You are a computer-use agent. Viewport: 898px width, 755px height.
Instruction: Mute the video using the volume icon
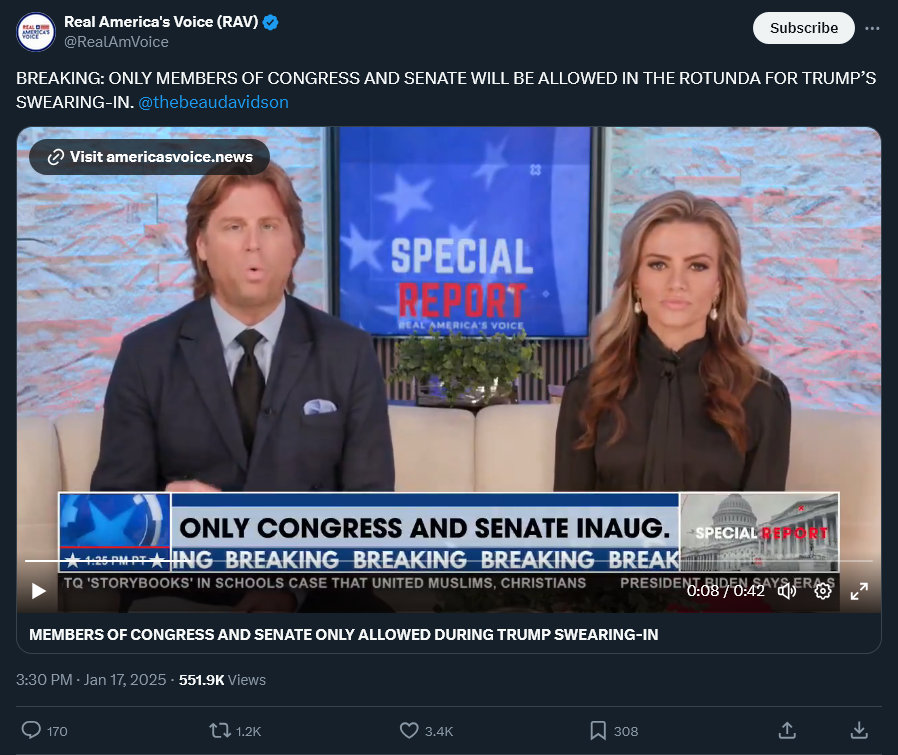[x=787, y=591]
